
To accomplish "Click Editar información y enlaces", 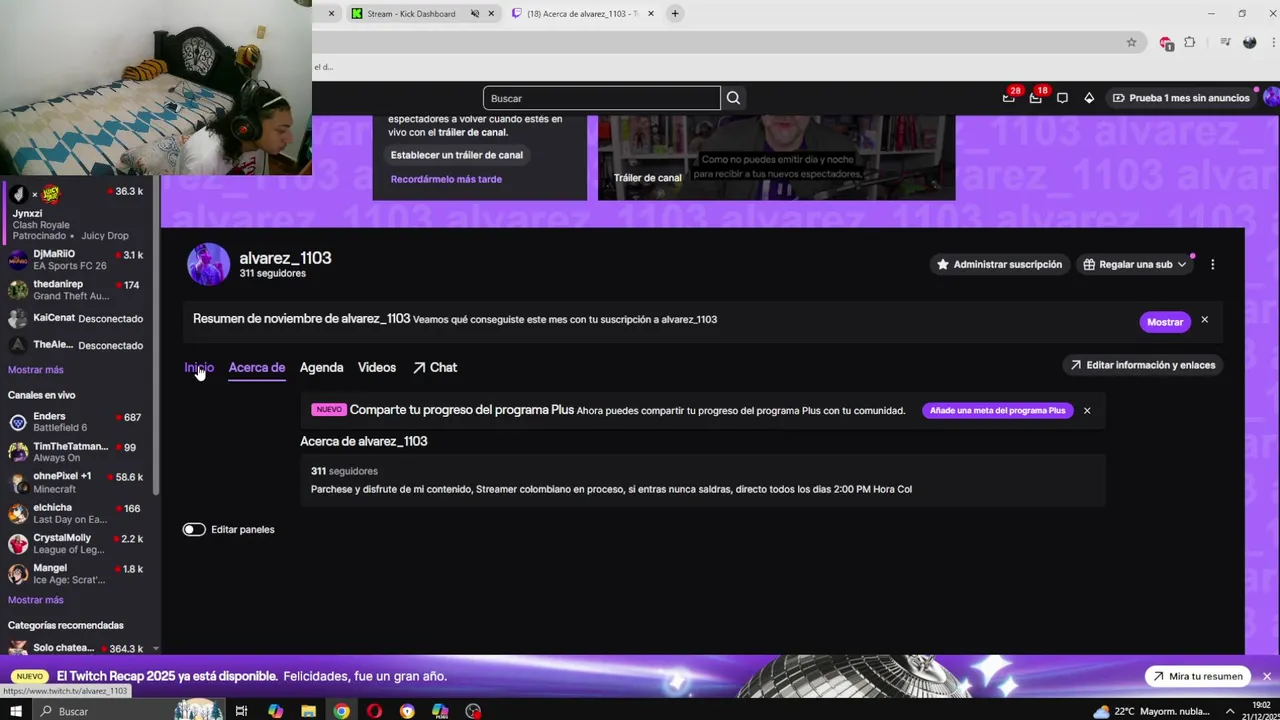I will tap(1142, 365).
